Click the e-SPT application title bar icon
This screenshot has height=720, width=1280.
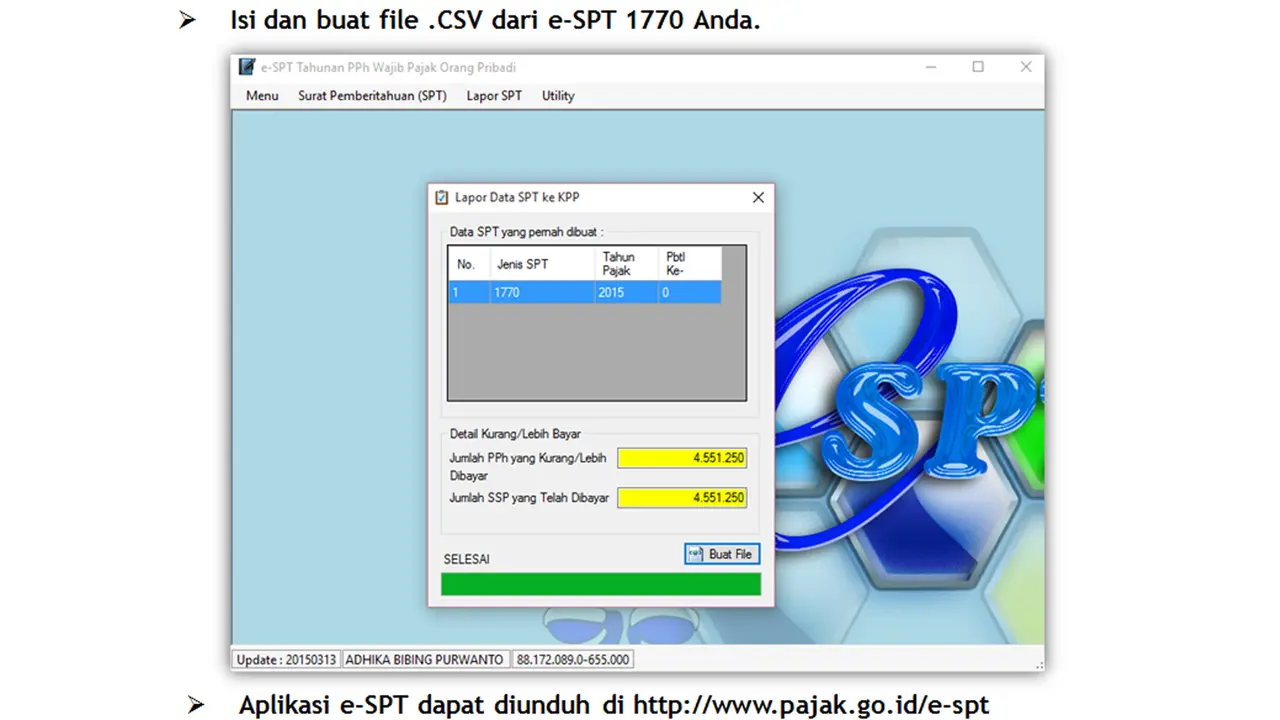[247, 67]
